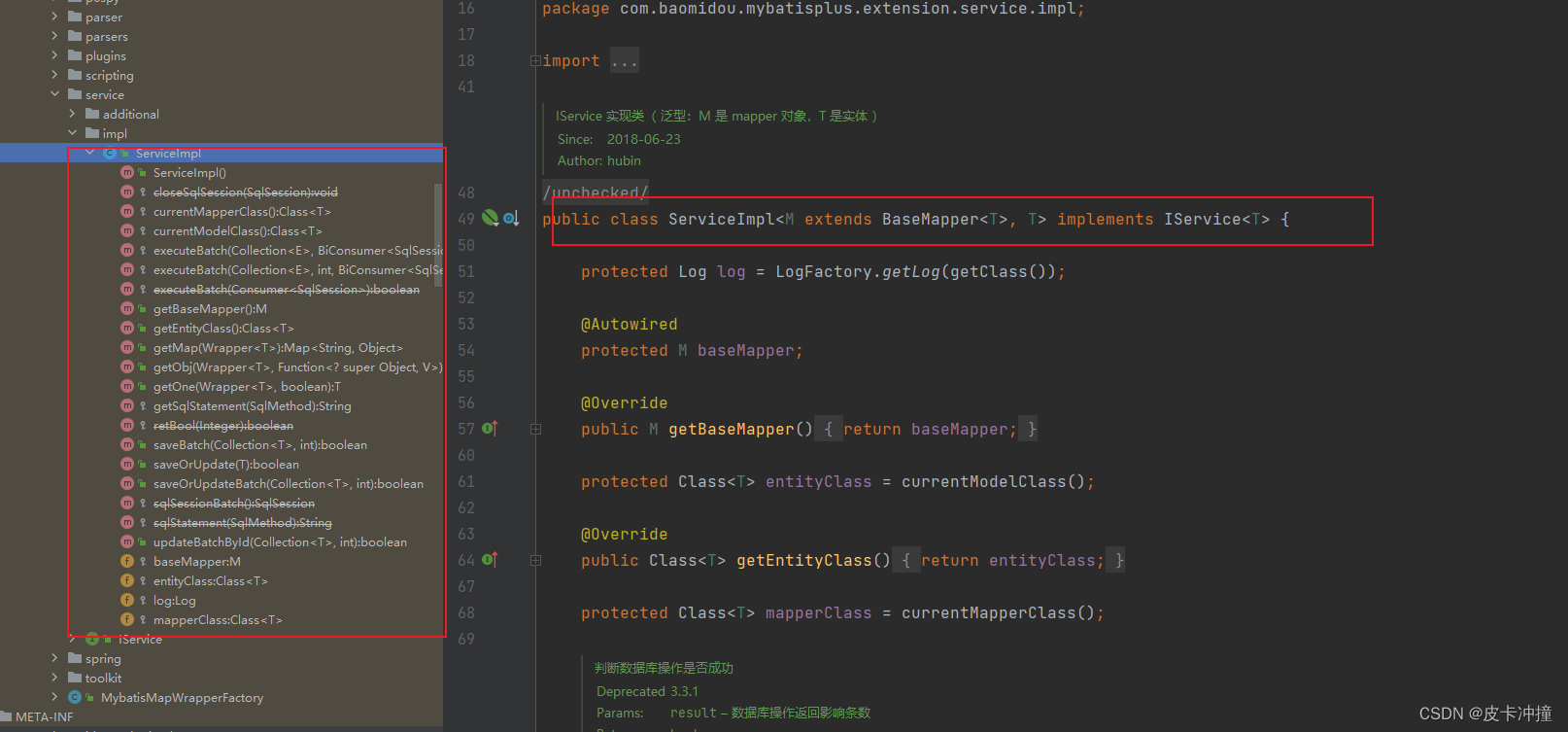Click the method icon next to sqlSessionBatch():SqlSession
Image resolution: width=1568 pixels, height=732 pixels.
point(127,504)
